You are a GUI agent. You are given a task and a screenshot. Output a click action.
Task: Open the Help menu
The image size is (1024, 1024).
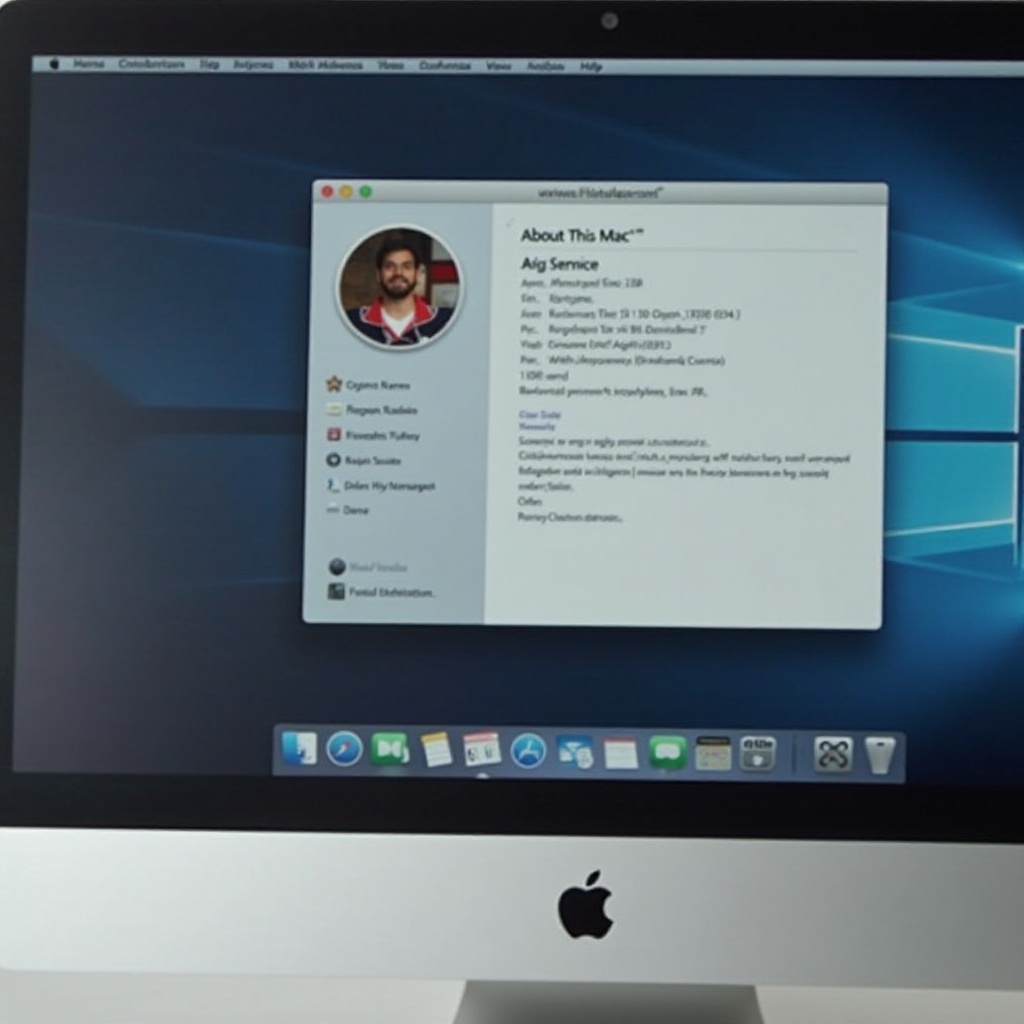(592, 65)
